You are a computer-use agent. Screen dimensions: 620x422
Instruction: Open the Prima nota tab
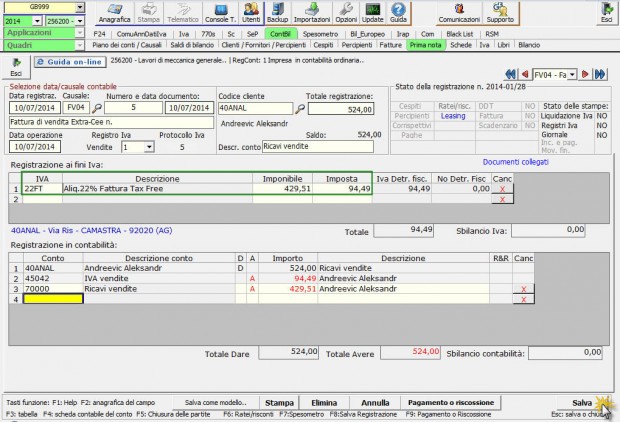click(425, 45)
